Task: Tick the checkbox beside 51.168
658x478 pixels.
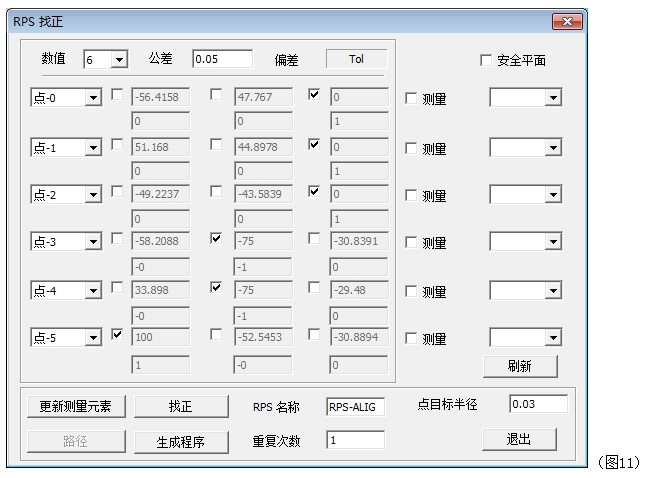Action: click(117, 144)
